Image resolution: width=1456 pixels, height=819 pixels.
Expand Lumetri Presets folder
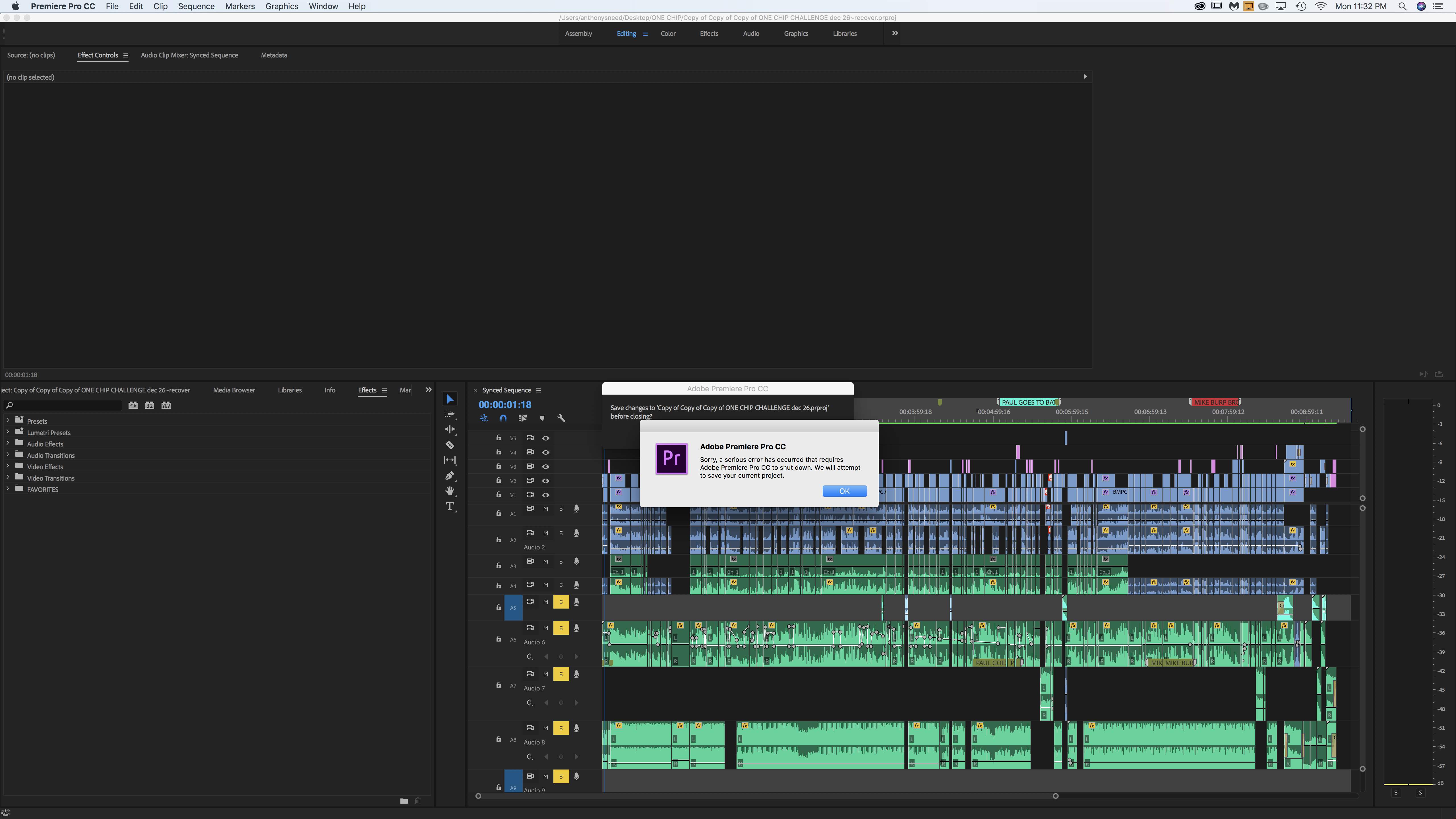pos(7,432)
